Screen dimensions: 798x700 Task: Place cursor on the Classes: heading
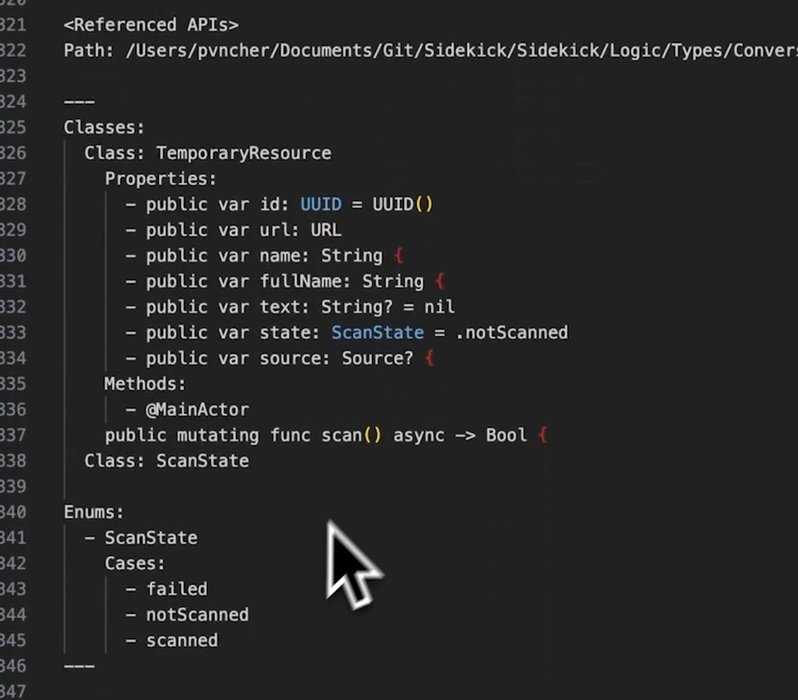104,127
